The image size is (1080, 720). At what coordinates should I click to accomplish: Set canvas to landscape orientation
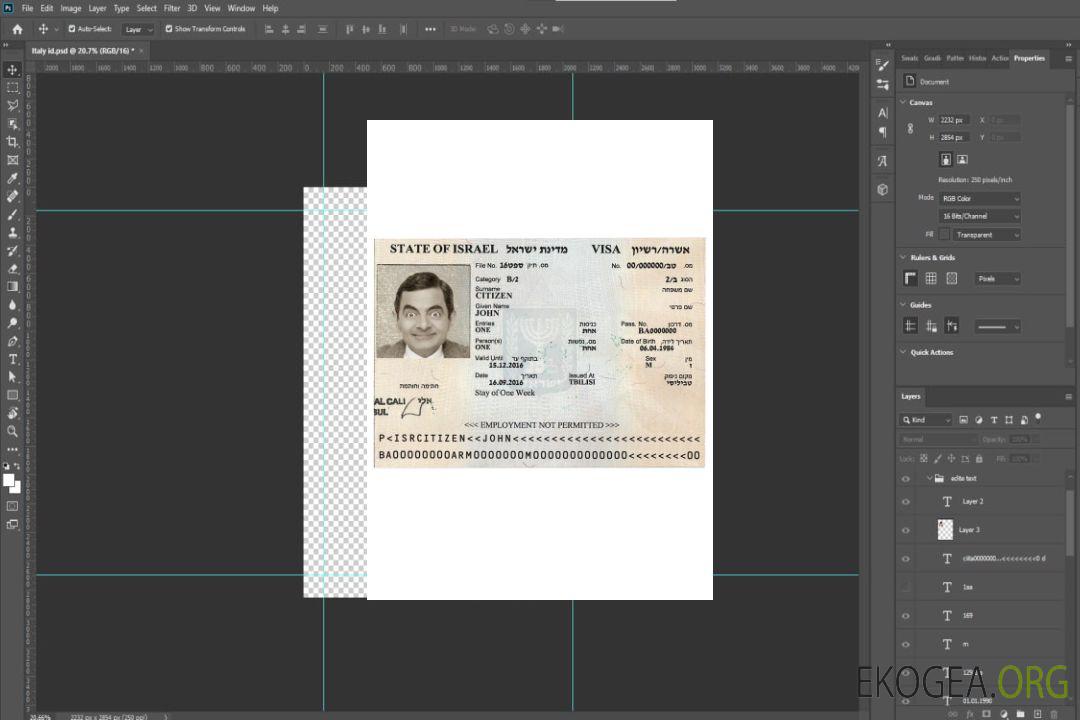pyautogui.click(x=962, y=160)
